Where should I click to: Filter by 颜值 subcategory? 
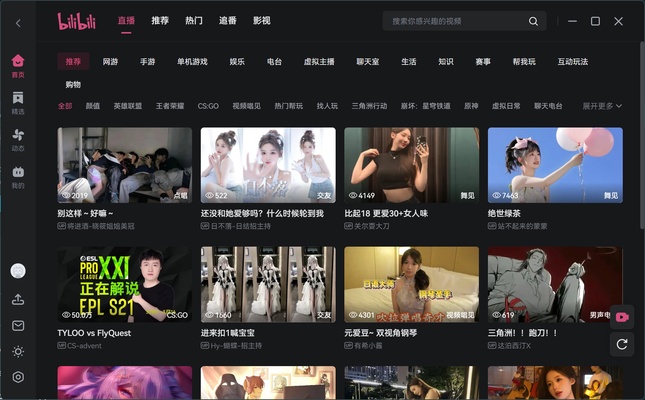tap(93, 106)
